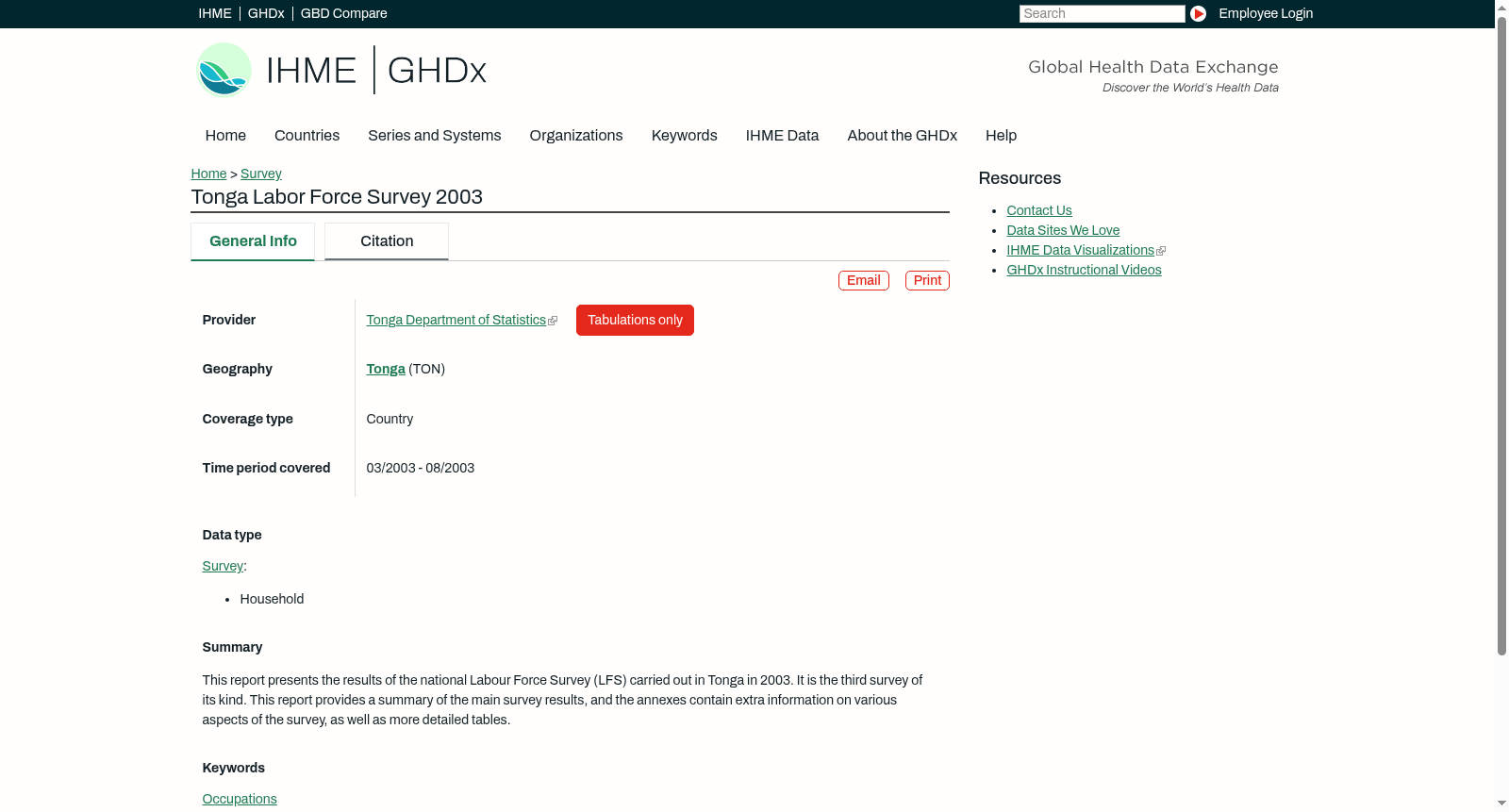Open the Keywords menu
Viewport: 1509px width, 812px height.
(x=685, y=135)
